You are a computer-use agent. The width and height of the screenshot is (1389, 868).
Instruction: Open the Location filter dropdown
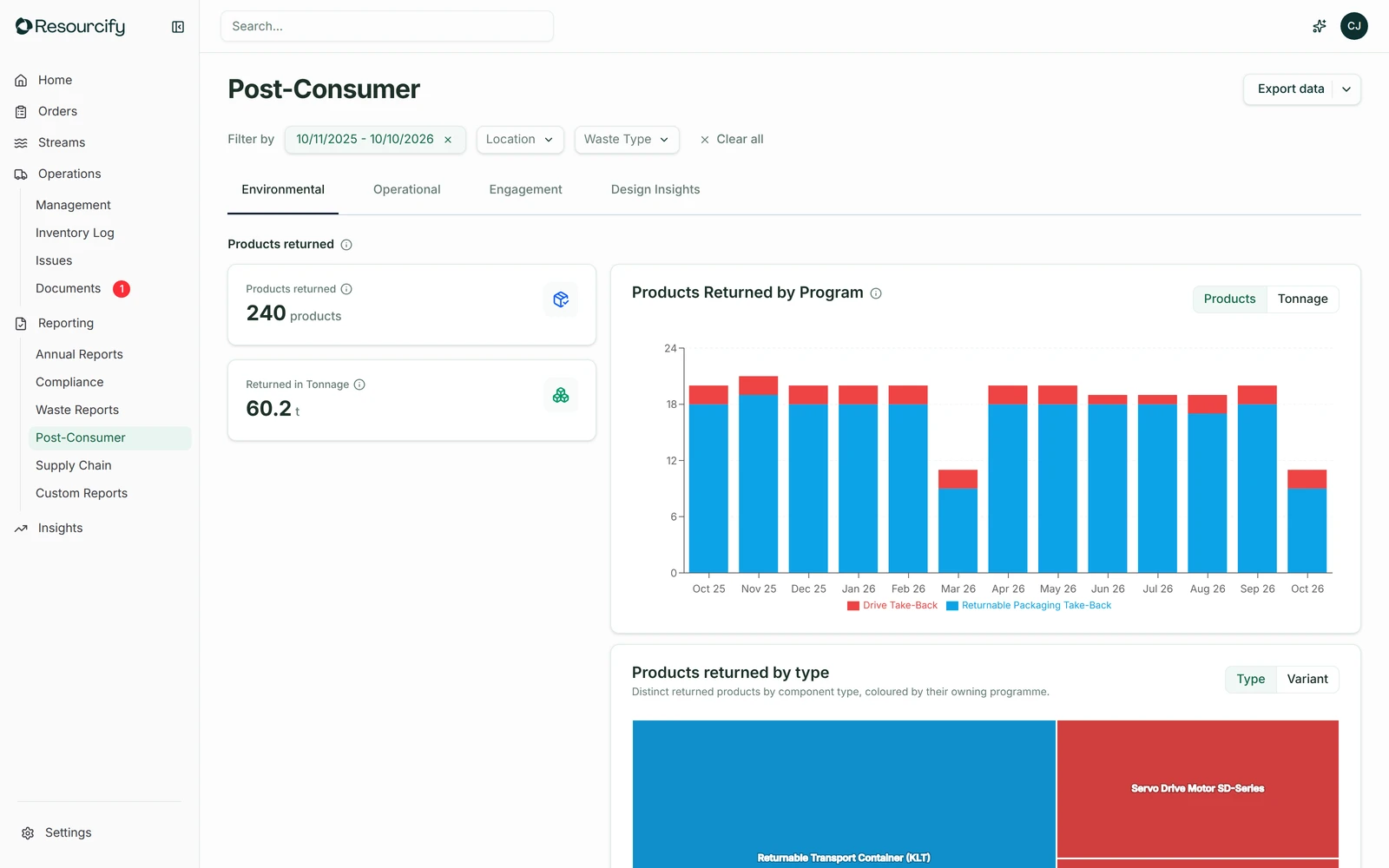520,140
